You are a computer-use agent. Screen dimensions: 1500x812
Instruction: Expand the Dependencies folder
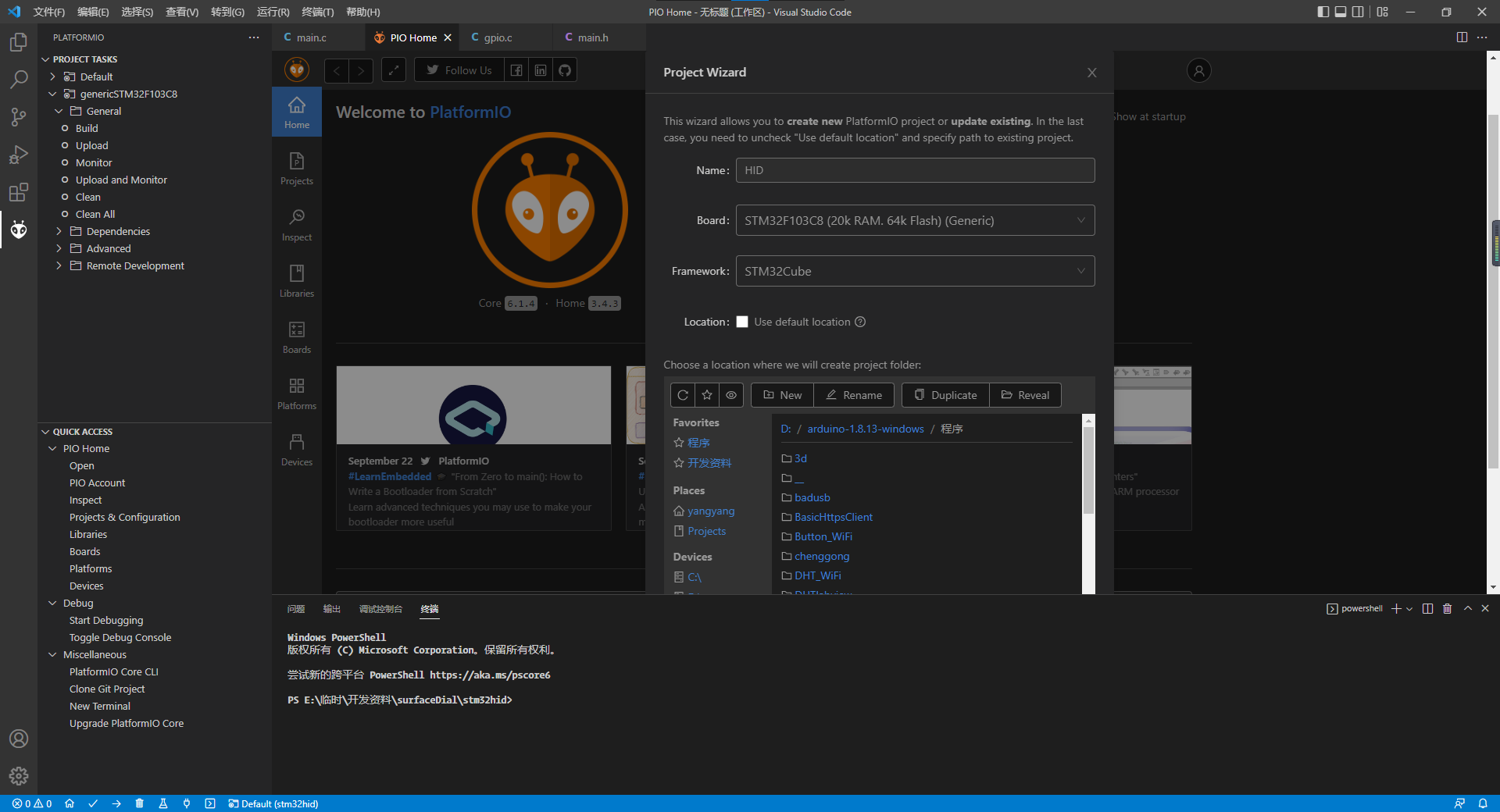click(59, 231)
